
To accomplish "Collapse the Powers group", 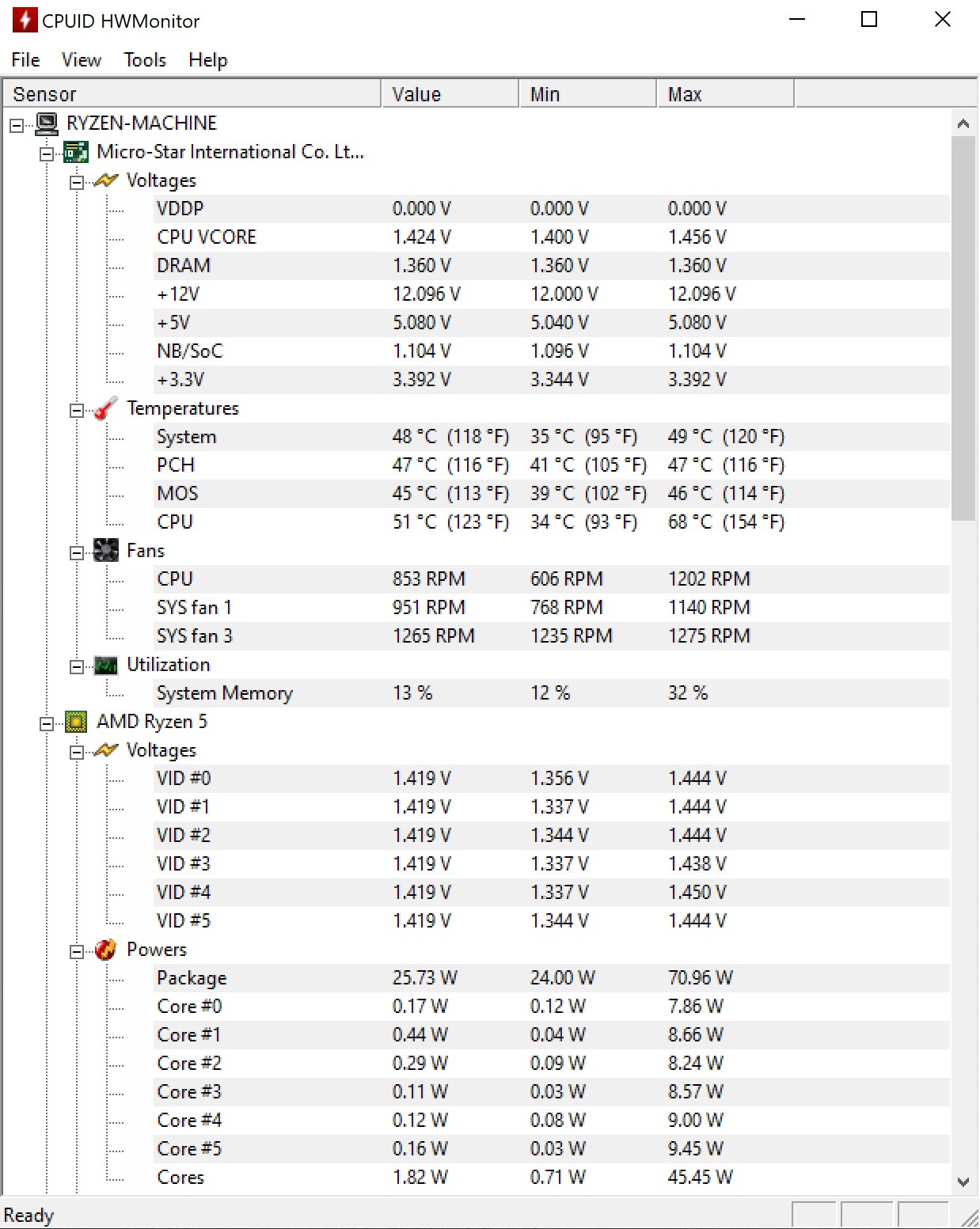I will coord(77,951).
